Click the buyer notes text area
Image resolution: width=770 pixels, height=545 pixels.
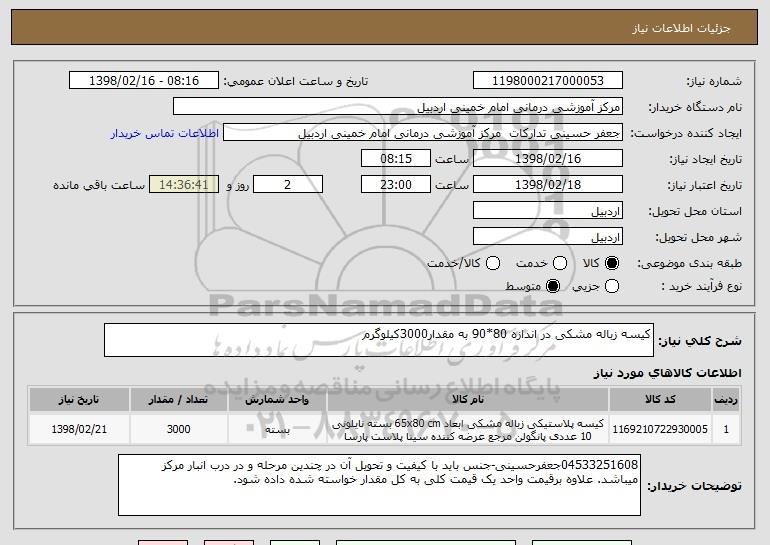coord(379,485)
